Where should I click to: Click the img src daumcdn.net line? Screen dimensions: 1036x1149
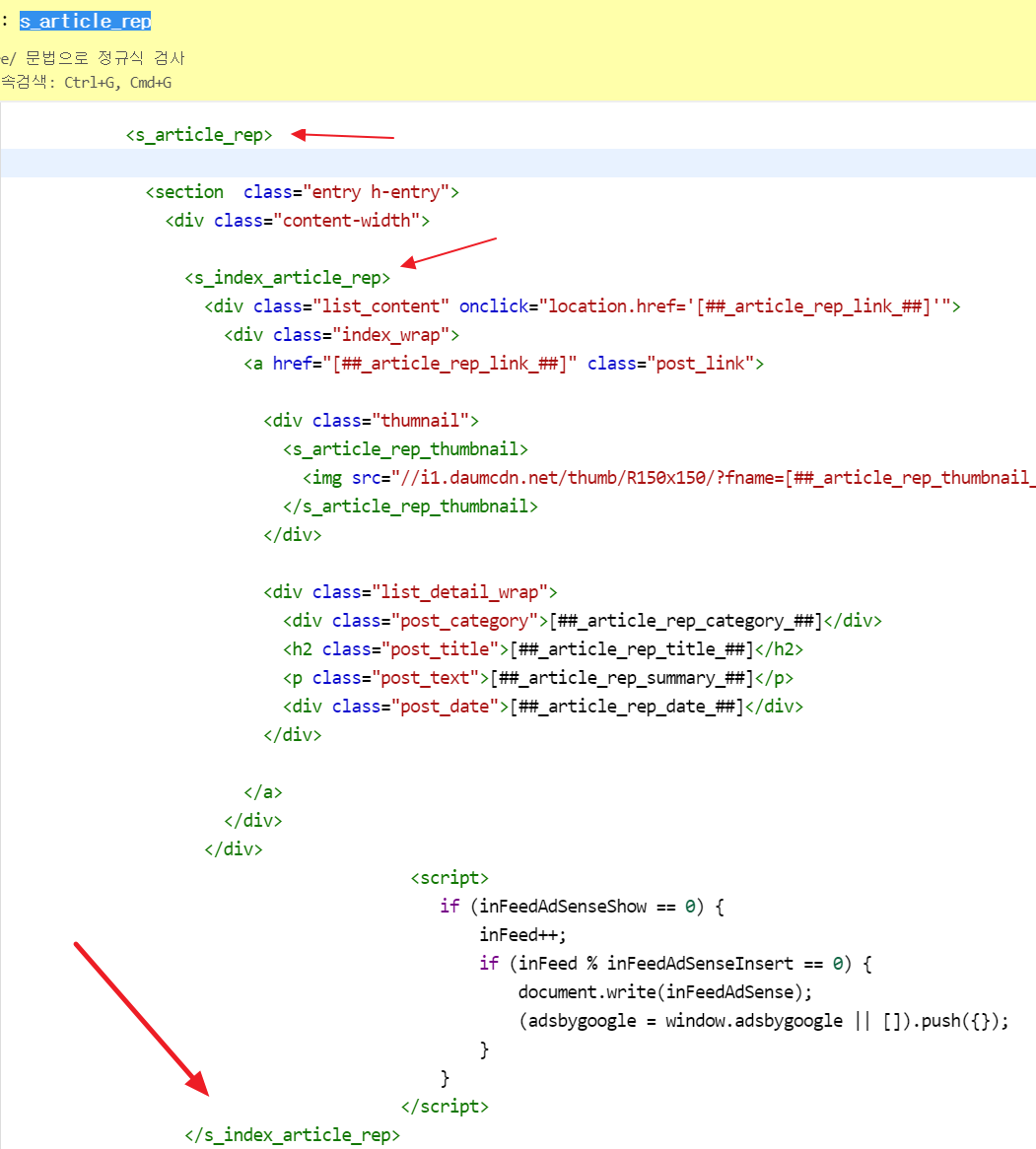(x=669, y=478)
